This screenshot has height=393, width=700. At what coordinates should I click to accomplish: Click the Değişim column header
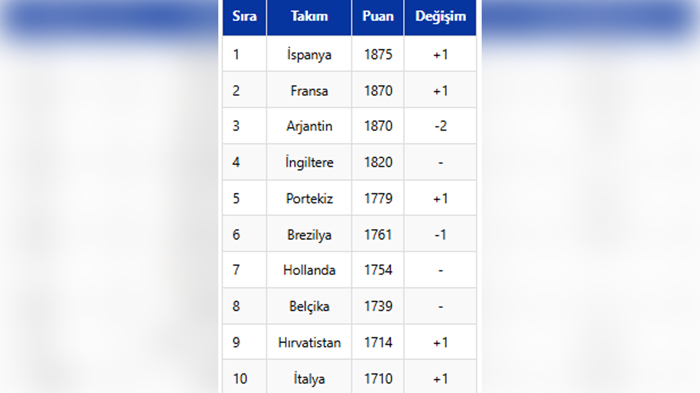440,17
